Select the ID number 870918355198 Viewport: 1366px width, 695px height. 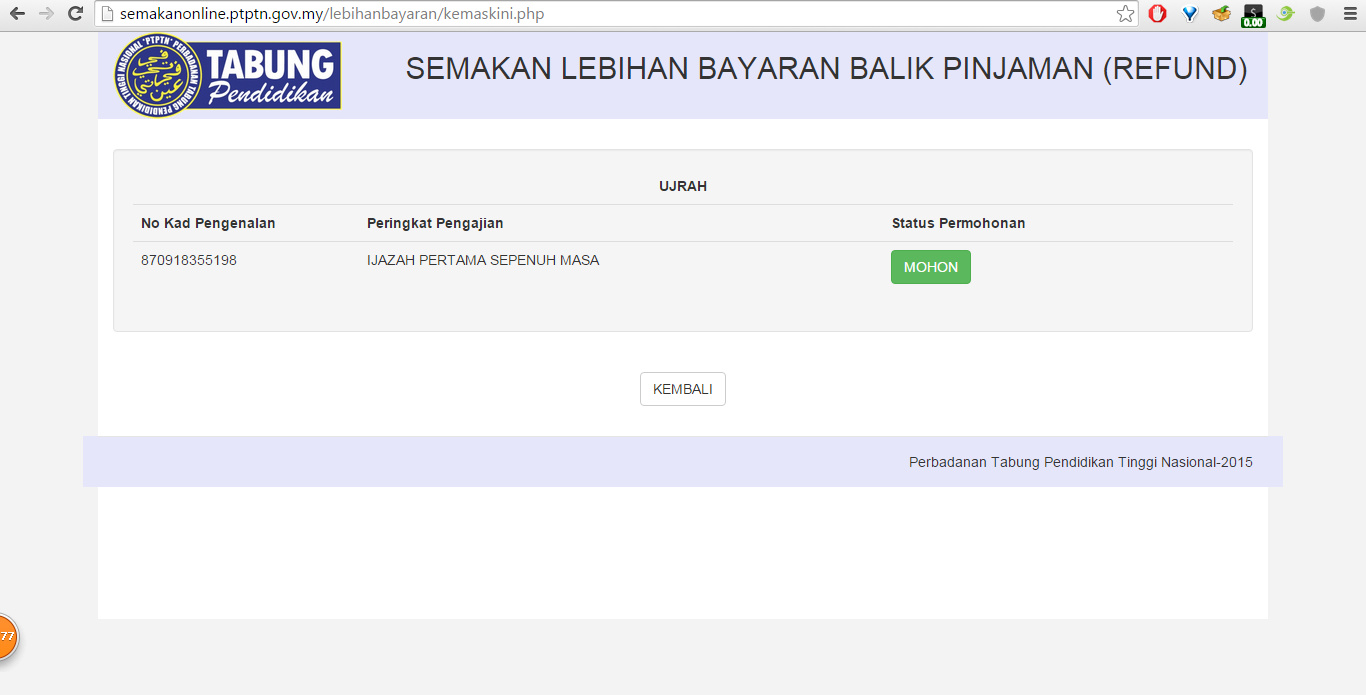[x=189, y=261]
